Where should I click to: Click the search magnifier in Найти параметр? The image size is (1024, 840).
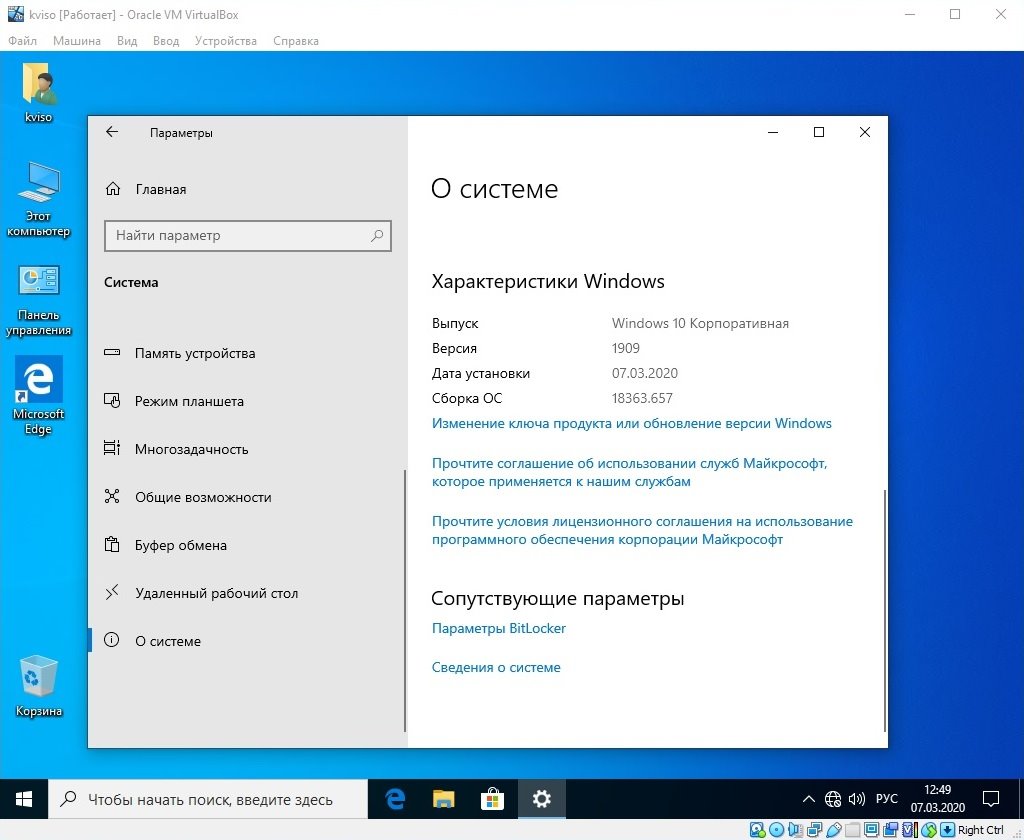(x=377, y=236)
